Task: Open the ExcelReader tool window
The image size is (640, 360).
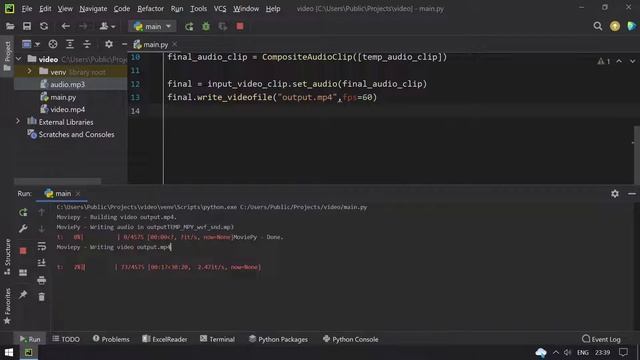Action: point(165,339)
